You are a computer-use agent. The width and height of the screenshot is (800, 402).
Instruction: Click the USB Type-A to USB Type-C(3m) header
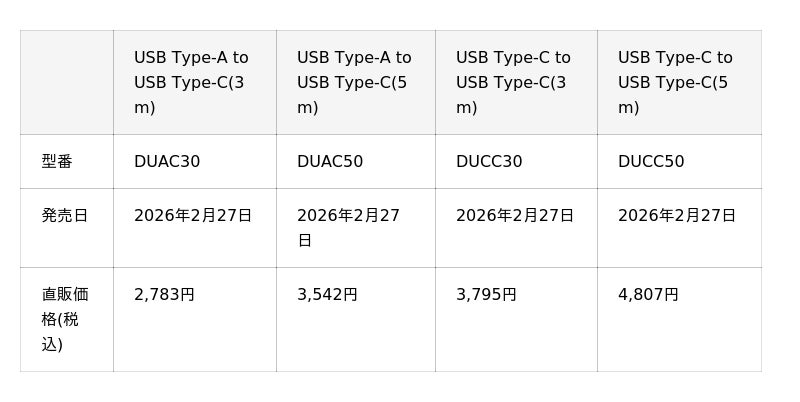pyautogui.click(x=192, y=82)
